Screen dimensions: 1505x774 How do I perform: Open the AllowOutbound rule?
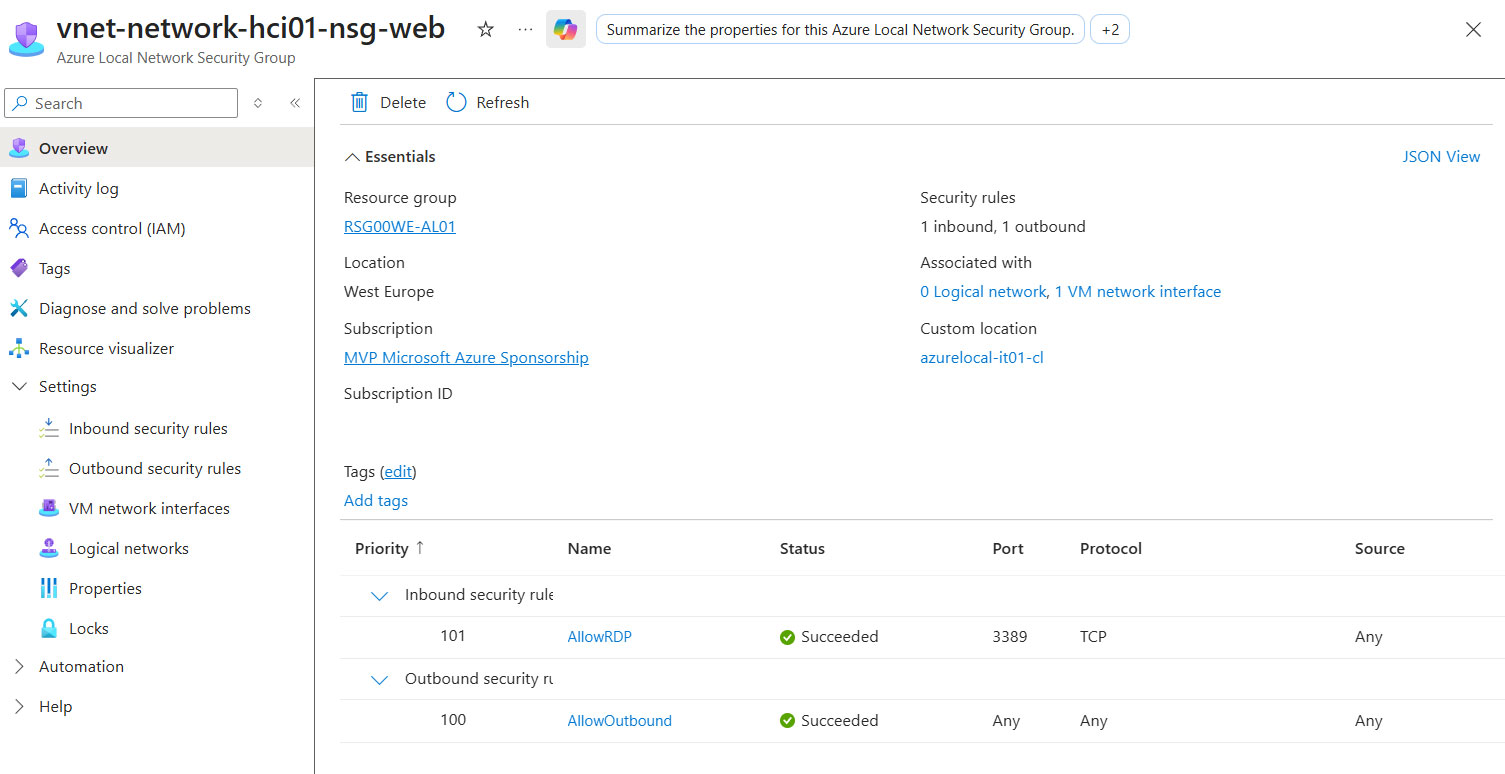[619, 721]
